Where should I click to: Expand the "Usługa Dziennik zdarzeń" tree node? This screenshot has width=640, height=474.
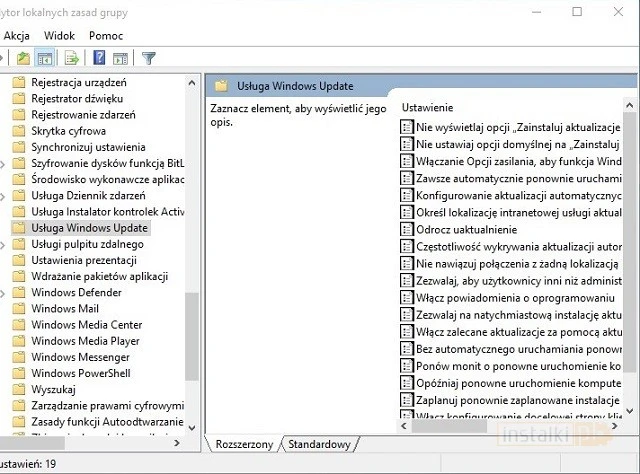(x=4, y=196)
